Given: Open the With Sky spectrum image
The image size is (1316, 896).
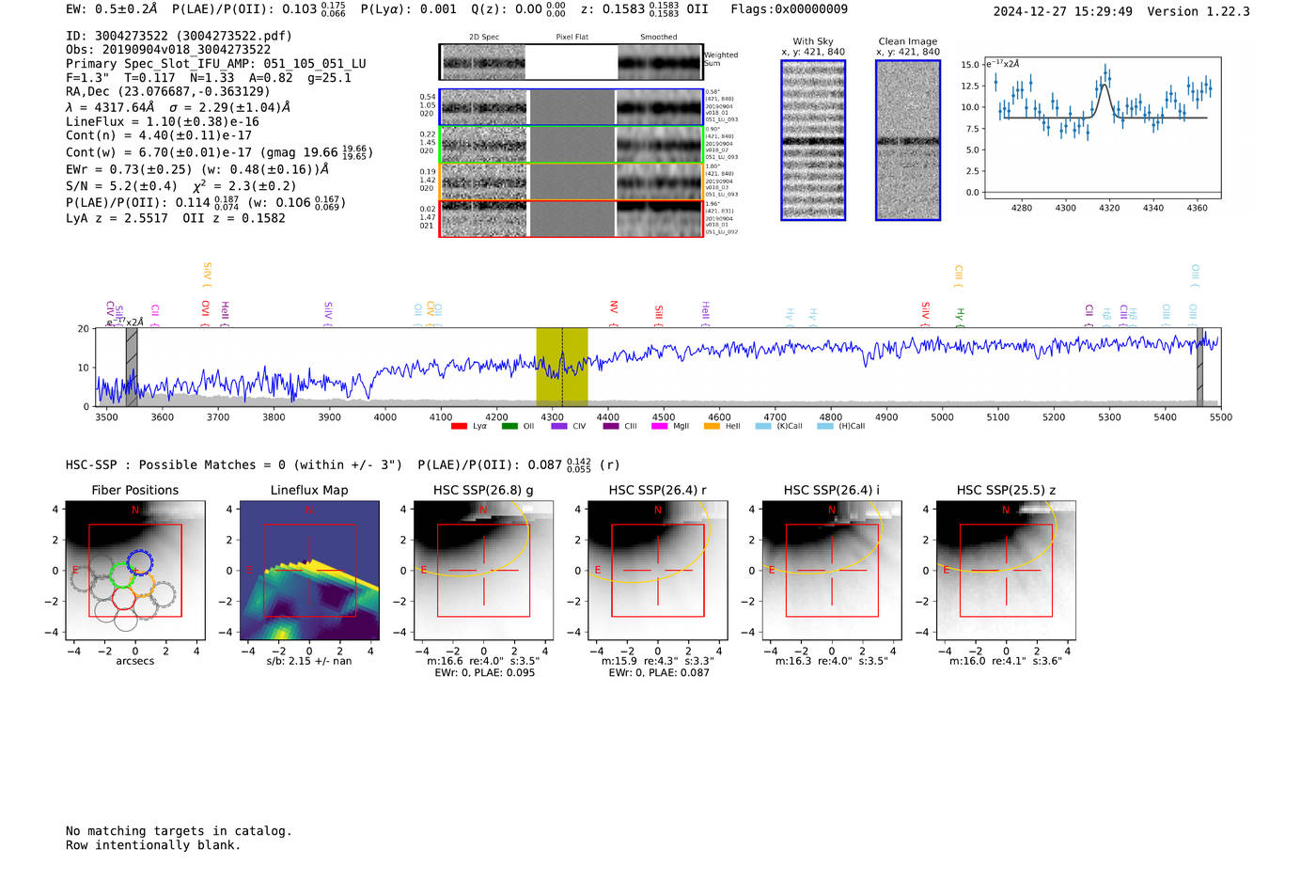Looking at the screenshot, I should (813, 140).
